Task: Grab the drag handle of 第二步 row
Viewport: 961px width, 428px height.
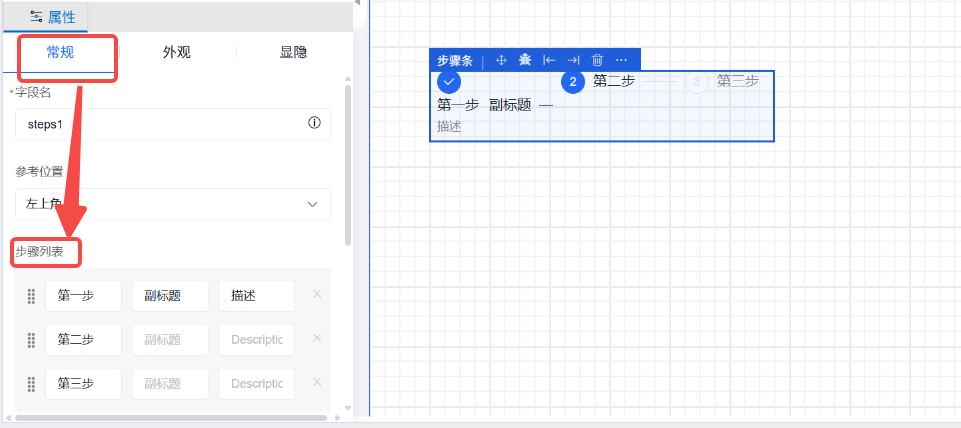Action: (31, 340)
